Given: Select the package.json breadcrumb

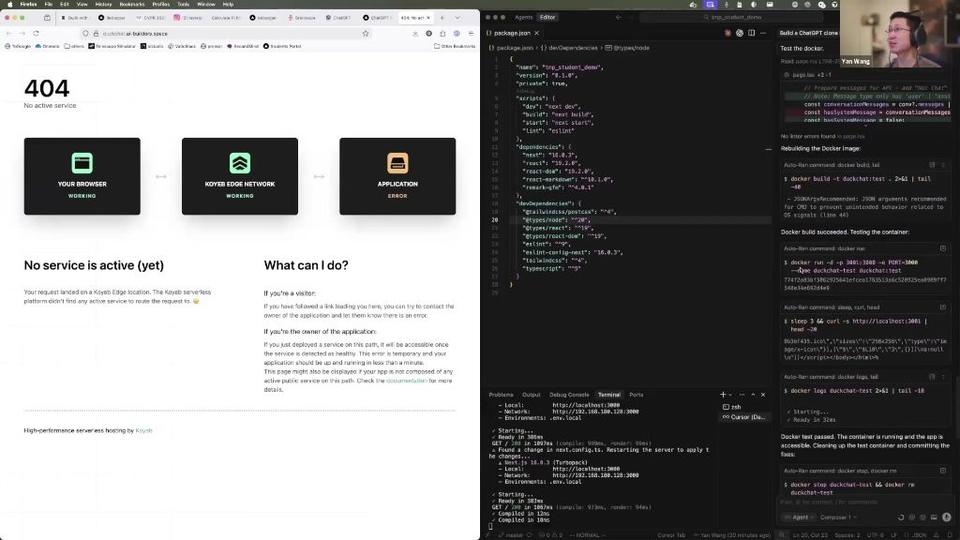Looking at the screenshot, I should pyautogui.click(x=511, y=48).
